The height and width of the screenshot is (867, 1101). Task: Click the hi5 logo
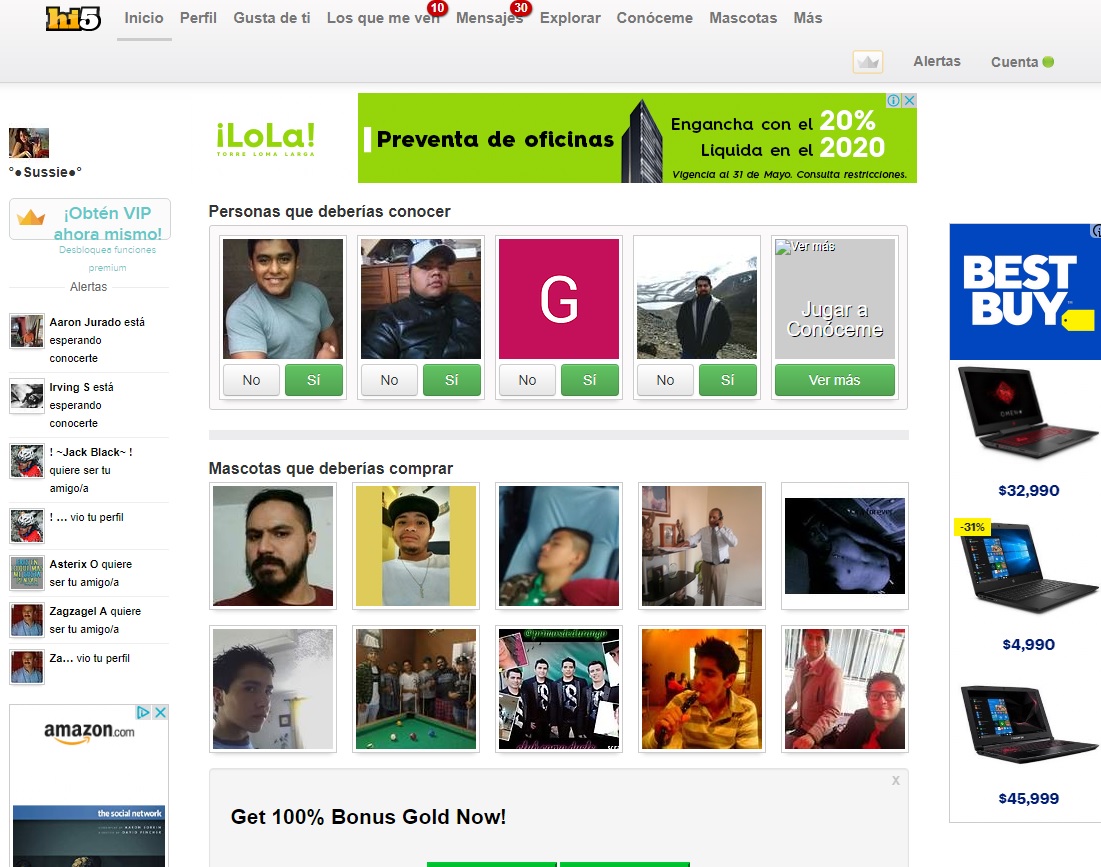(73, 18)
